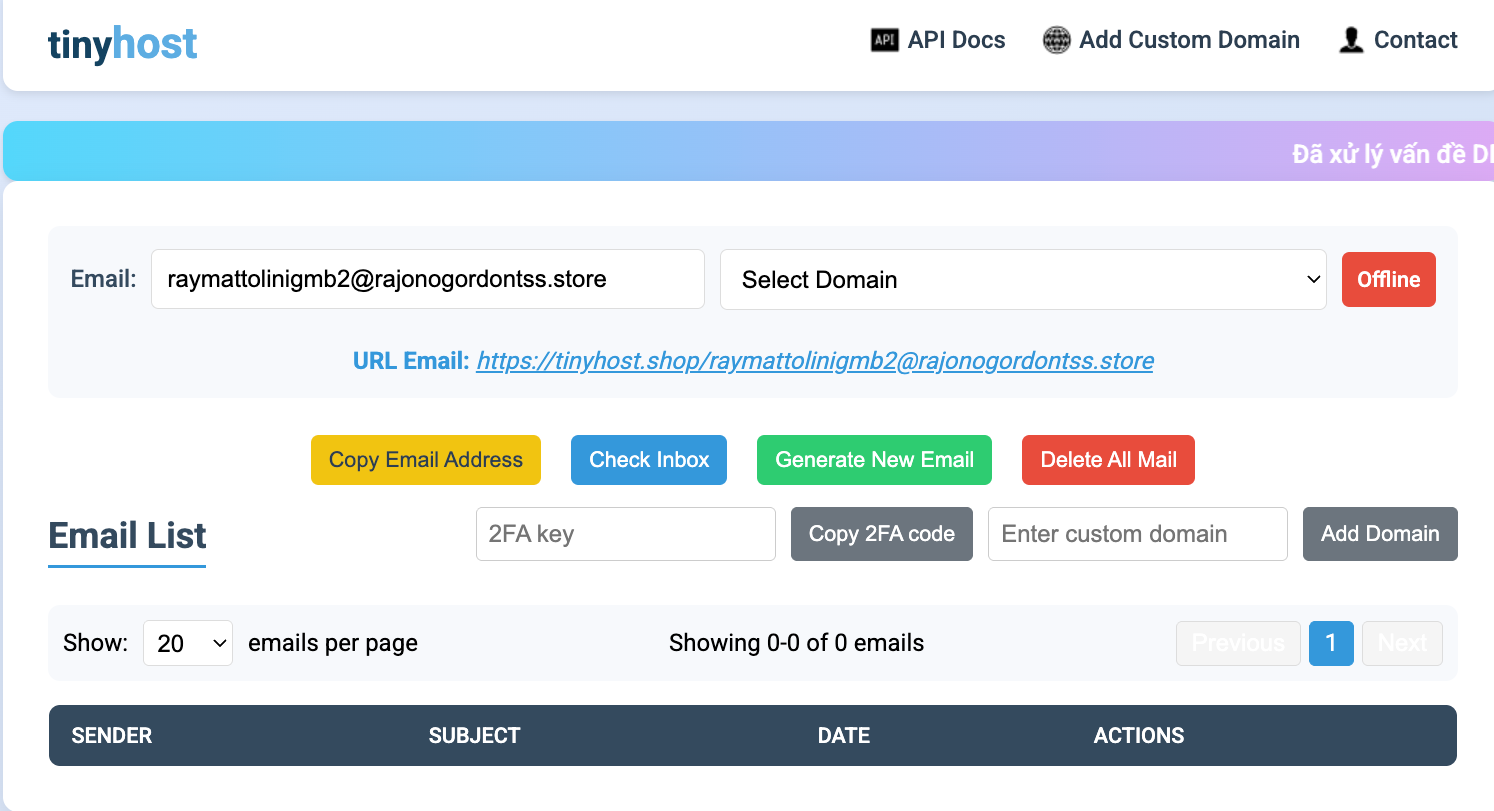Click inside the 2FA key input field
The width and height of the screenshot is (1494, 811).
tap(625, 534)
